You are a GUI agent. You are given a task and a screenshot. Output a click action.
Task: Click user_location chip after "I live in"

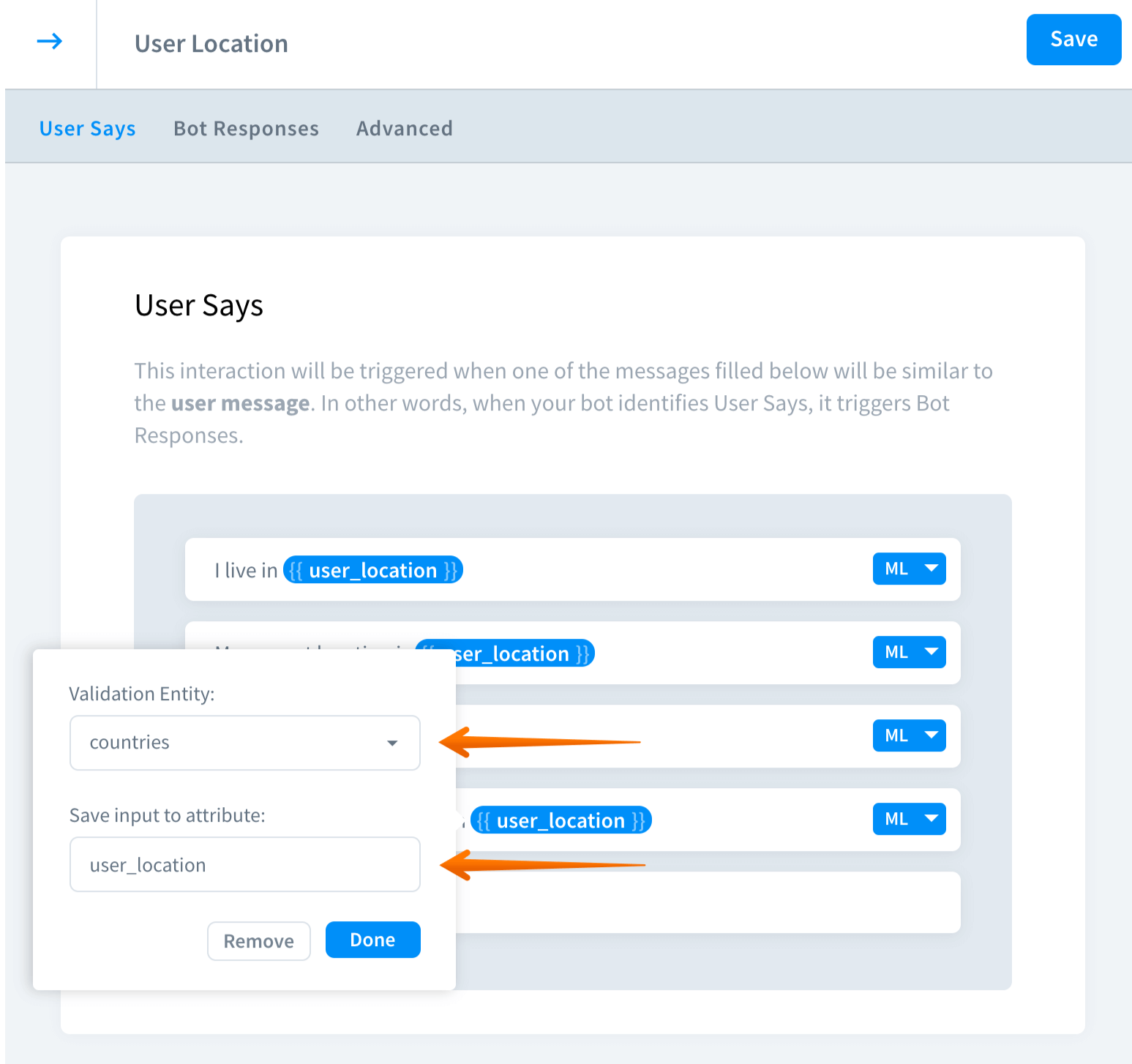(x=372, y=570)
